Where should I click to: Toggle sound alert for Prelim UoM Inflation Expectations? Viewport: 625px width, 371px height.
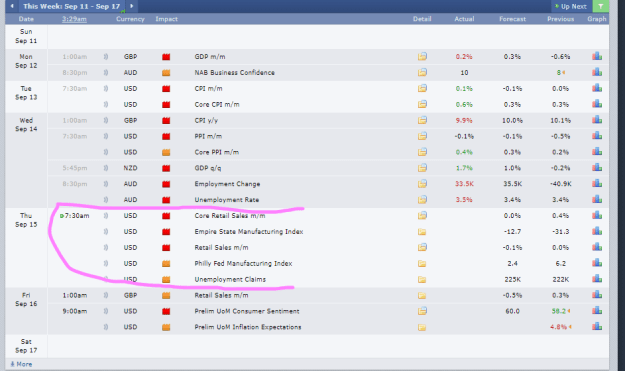(x=106, y=327)
